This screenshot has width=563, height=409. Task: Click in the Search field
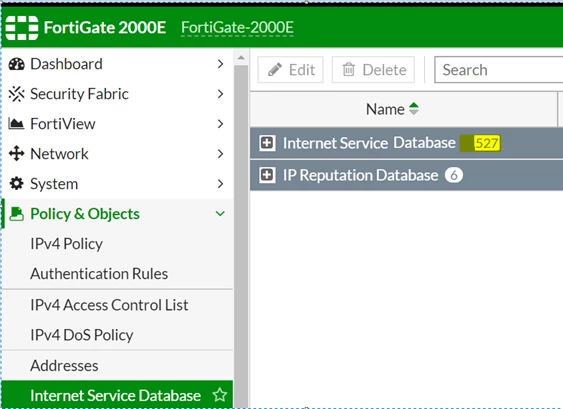tap(498, 69)
